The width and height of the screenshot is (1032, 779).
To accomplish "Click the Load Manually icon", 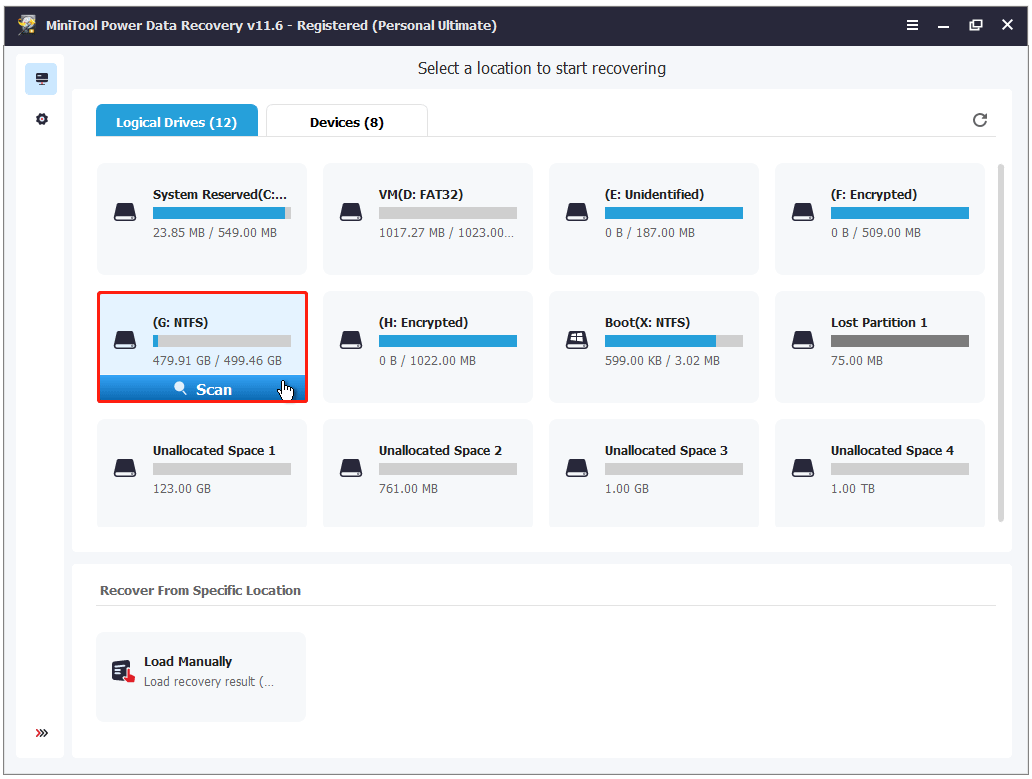I will 123,671.
